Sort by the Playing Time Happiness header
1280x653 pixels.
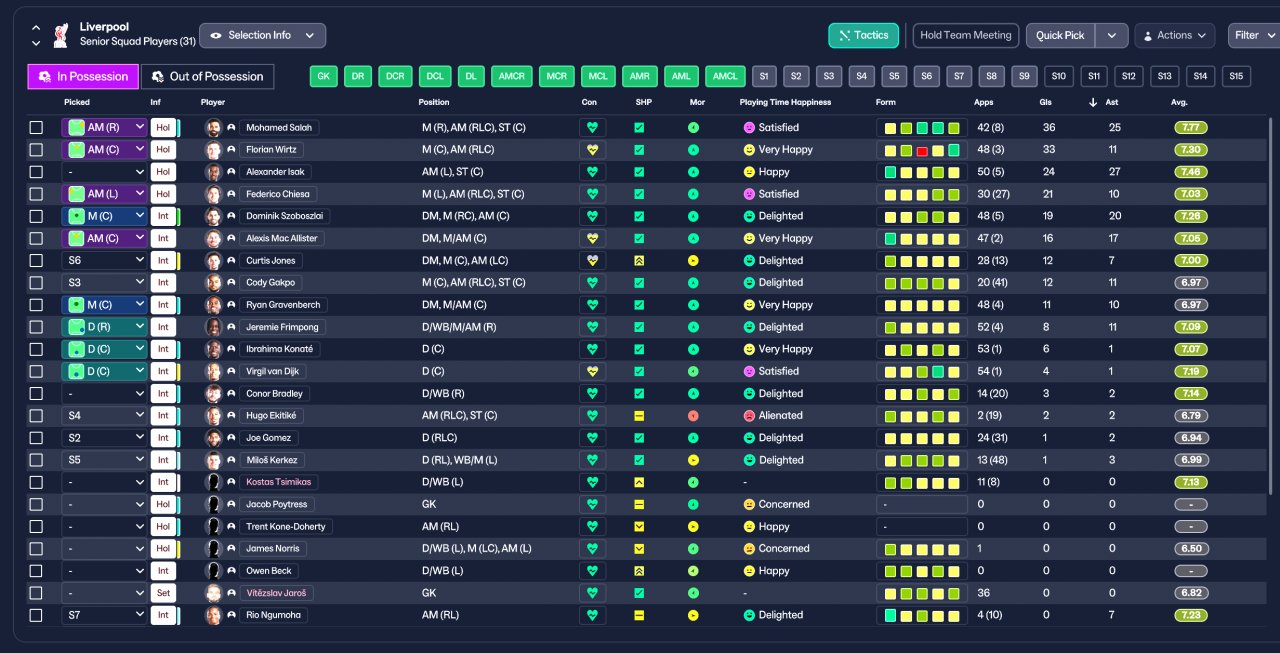click(x=785, y=102)
